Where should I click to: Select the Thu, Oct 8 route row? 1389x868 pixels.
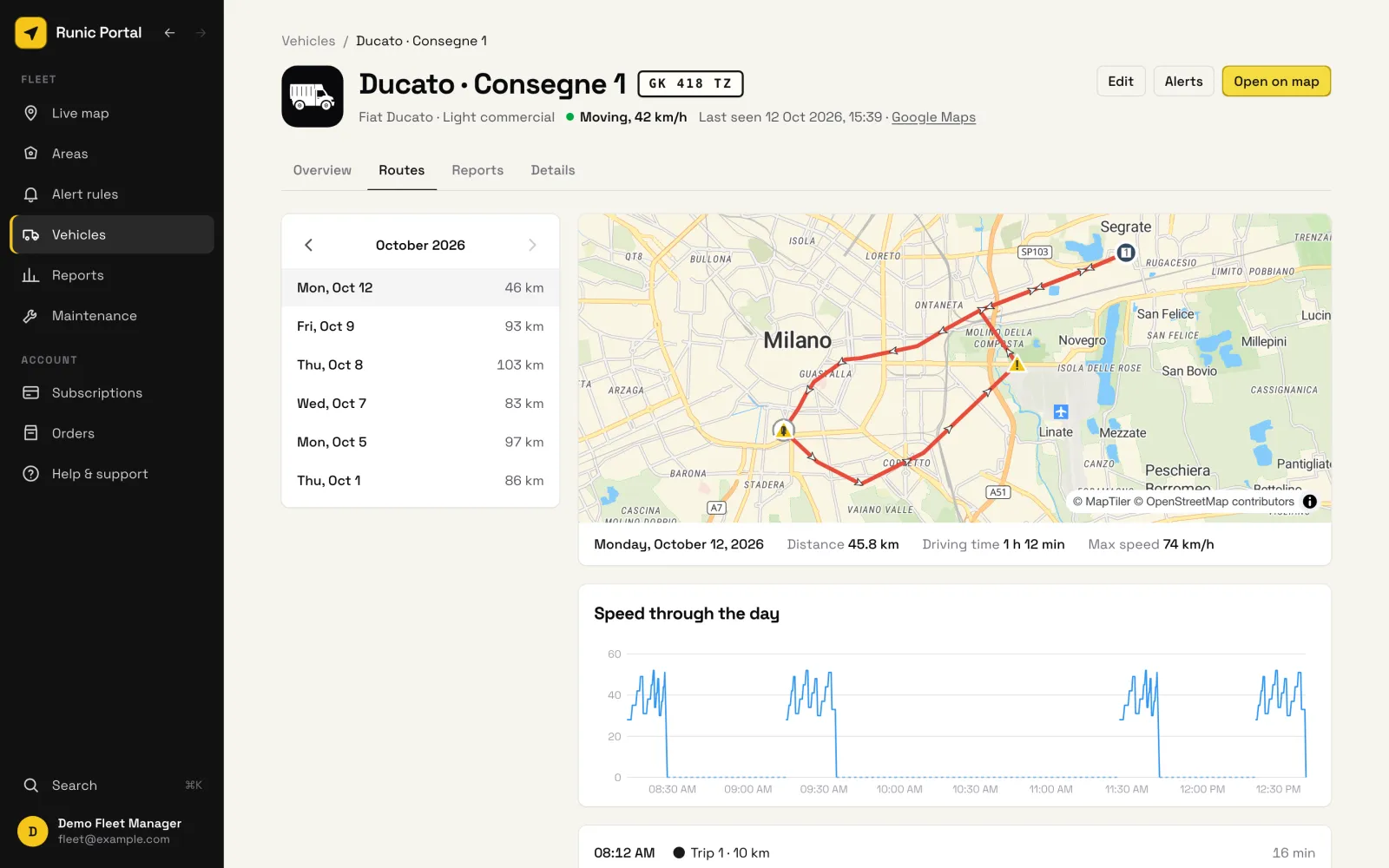tap(420, 365)
